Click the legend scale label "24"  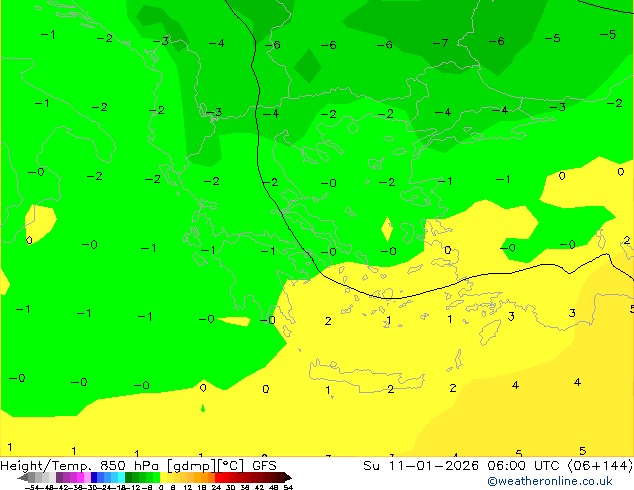216,487
